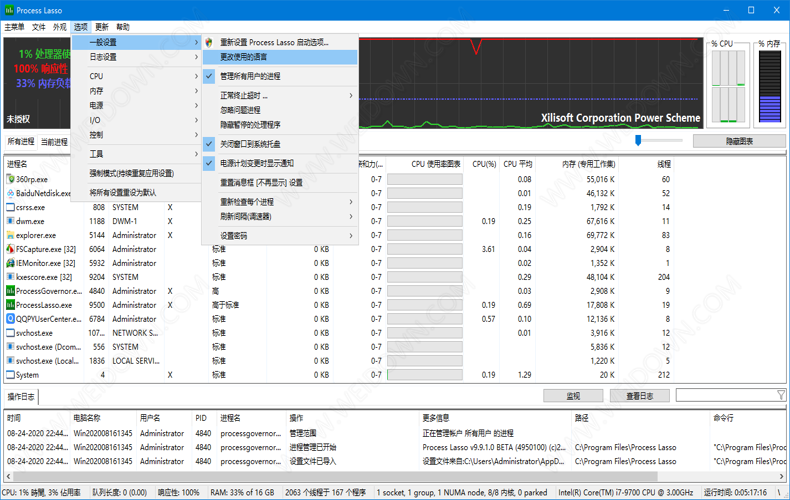Click the ProcessLasso.exe process icon

[10, 305]
